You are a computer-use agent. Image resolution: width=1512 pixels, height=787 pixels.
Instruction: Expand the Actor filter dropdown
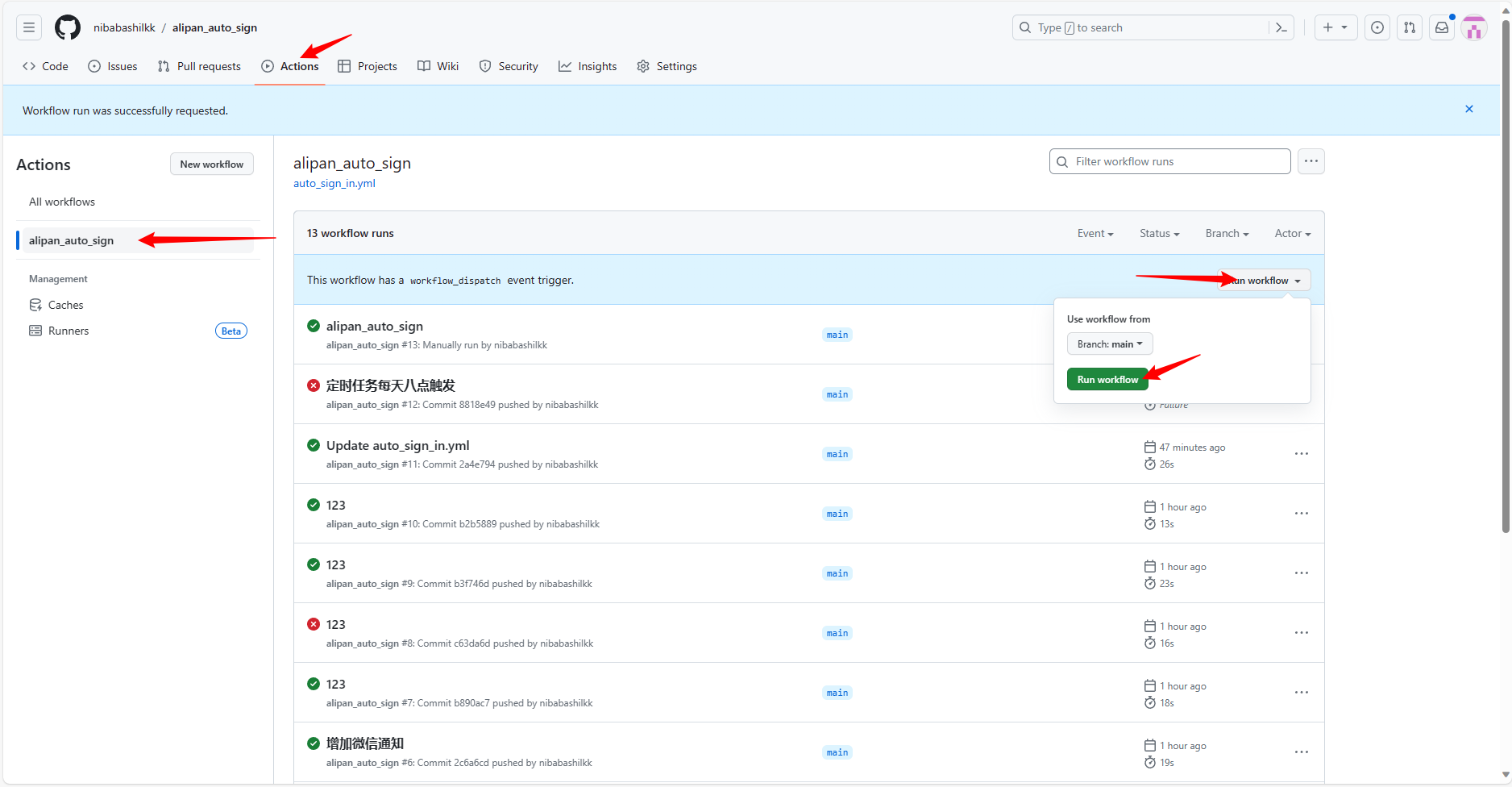click(1293, 234)
